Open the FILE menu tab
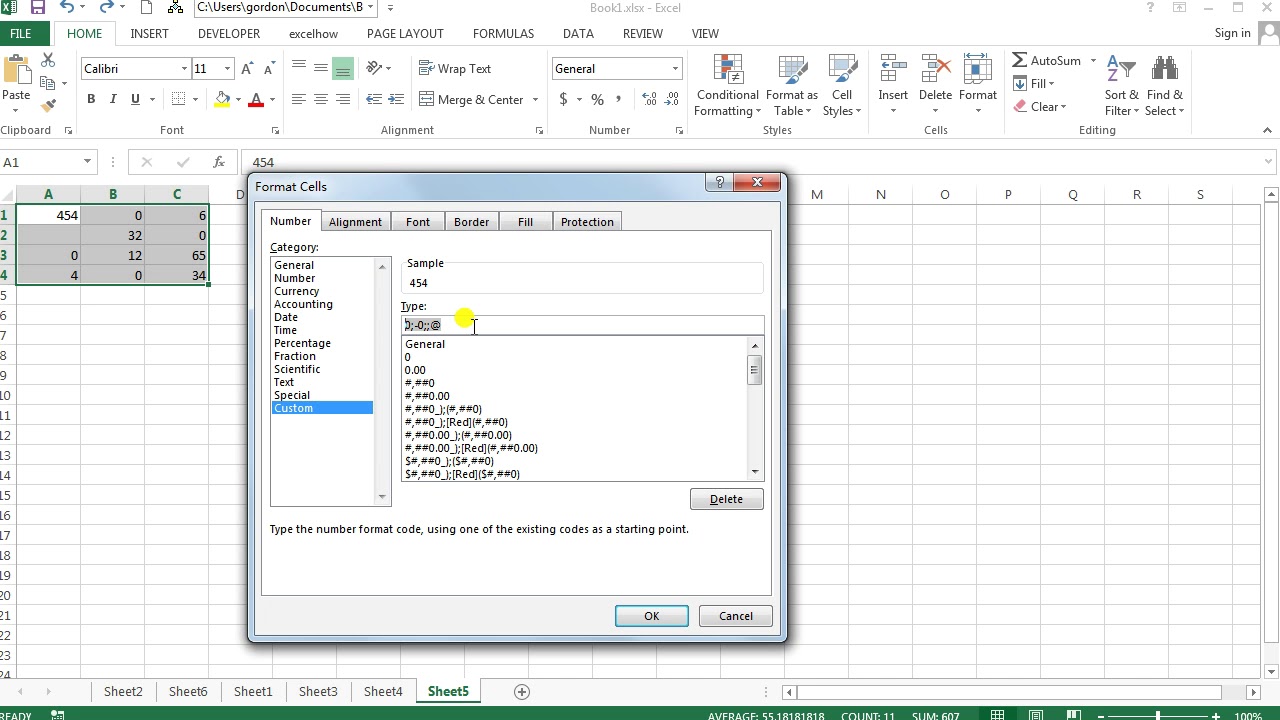1280x720 pixels. pyautogui.click(x=20, y=33)
